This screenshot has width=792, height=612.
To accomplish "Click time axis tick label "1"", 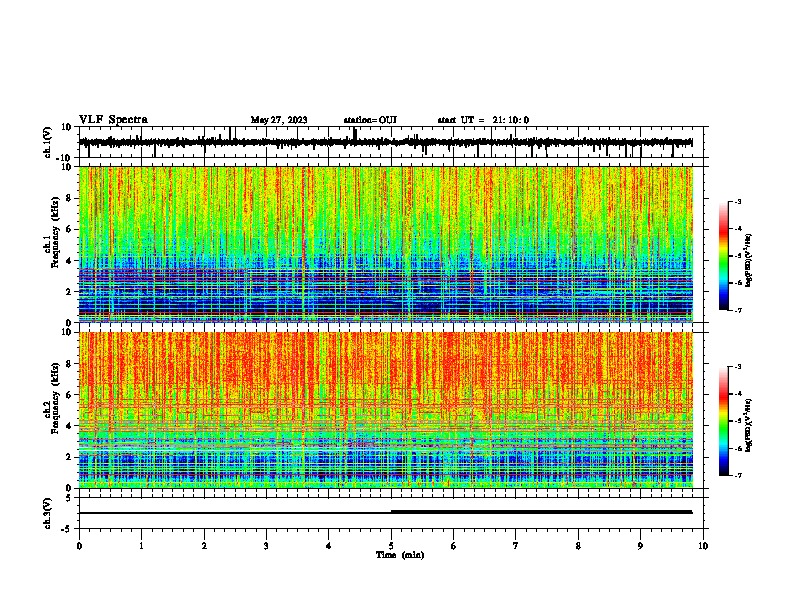I will [141, 546].
